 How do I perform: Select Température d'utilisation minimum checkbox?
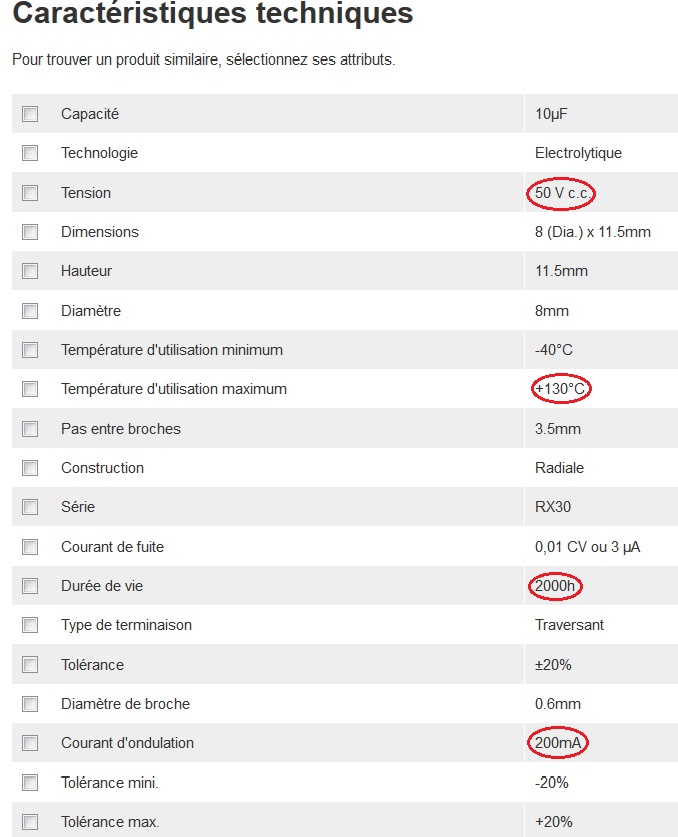click(x=30, y=350)
